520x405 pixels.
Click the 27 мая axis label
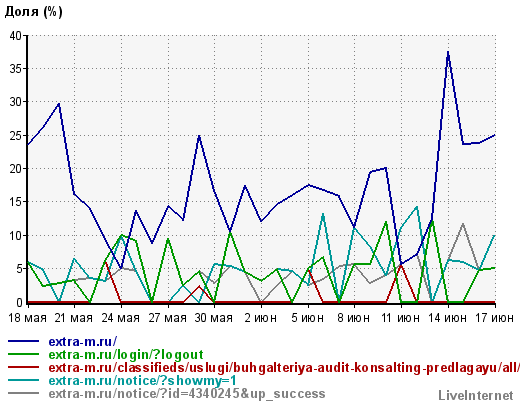(167, 318)
